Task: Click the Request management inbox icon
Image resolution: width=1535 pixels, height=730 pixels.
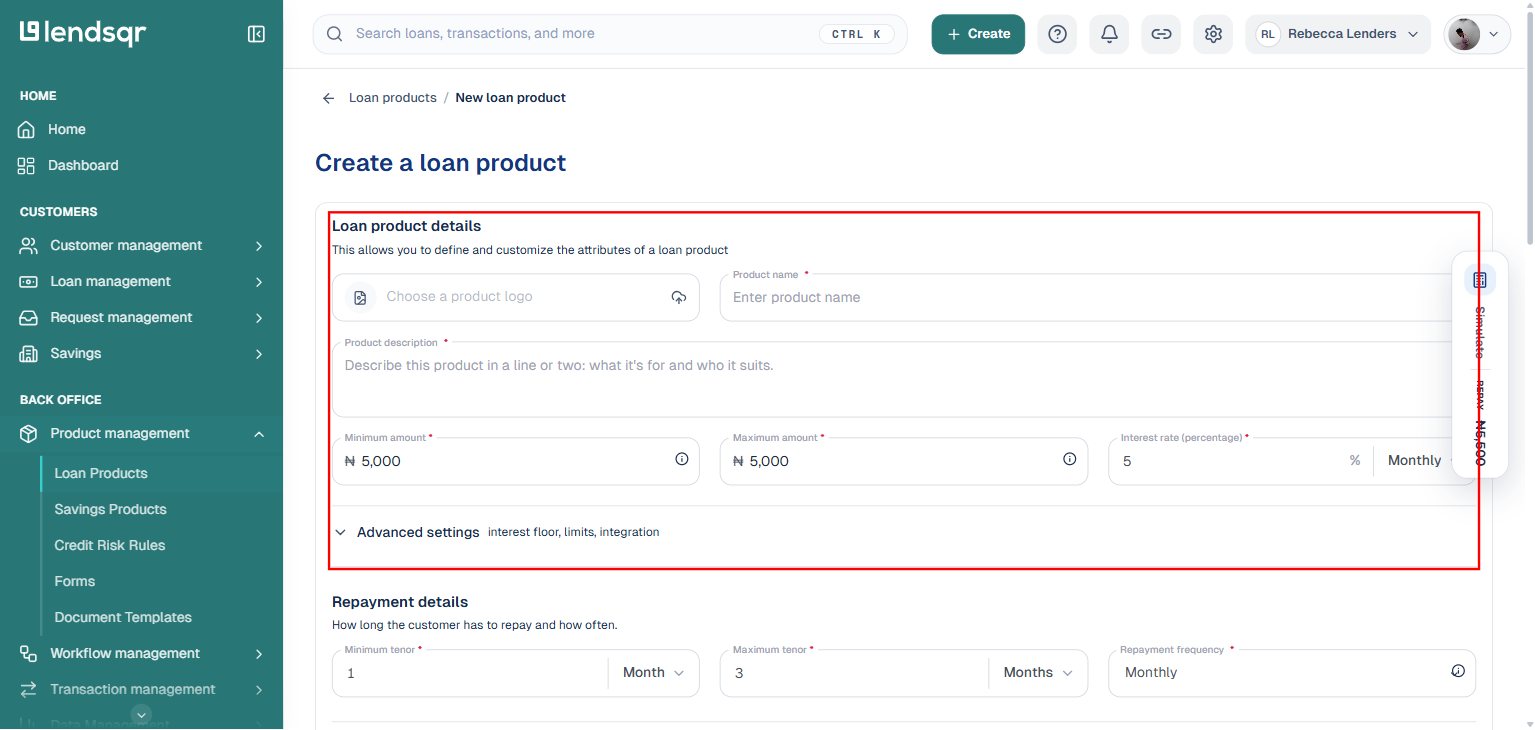Action: 29,318
